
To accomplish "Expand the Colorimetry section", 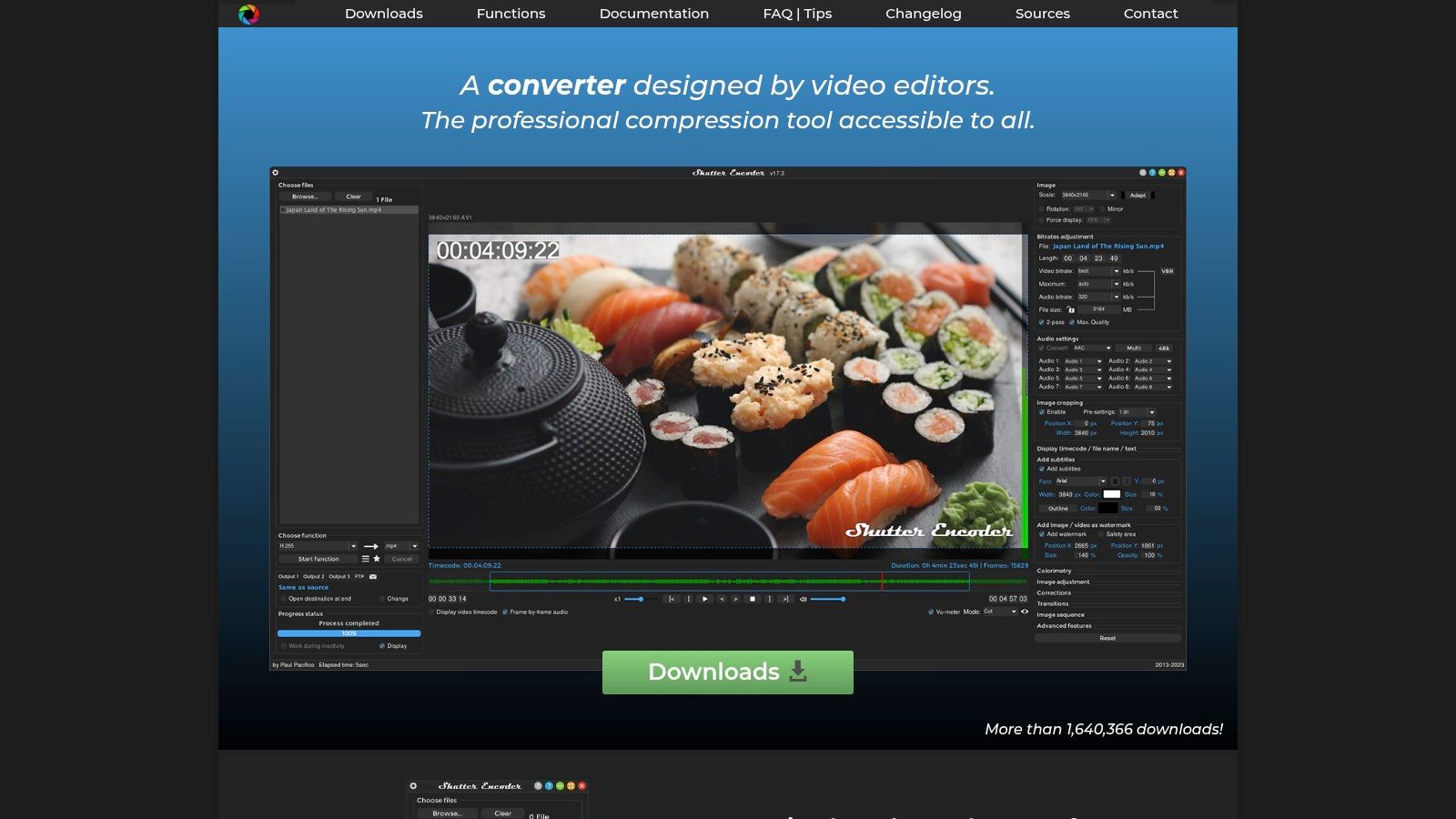I will coord(1054,571).
